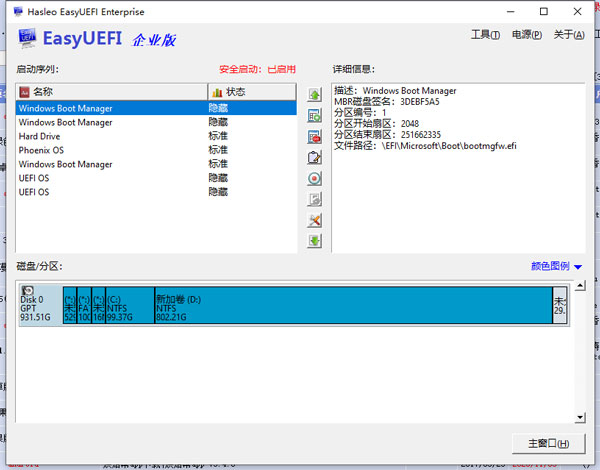The height and width of the screenshot is (470, 600).
Task: Close the Hasleo EasyUEFI Enterprise window
Action: [577, 12]
